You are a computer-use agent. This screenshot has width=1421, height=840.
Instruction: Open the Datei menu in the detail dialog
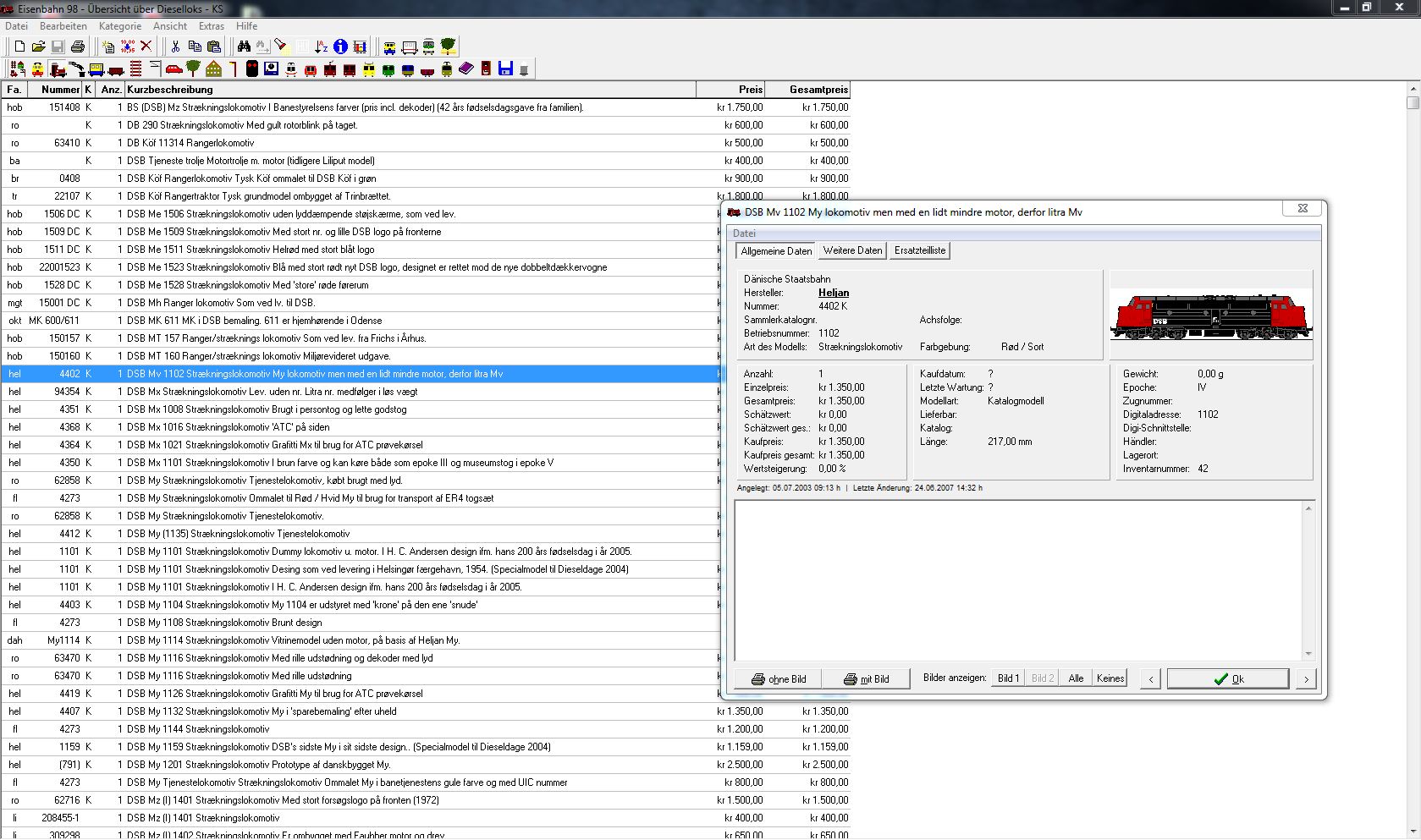pos(745,233)
